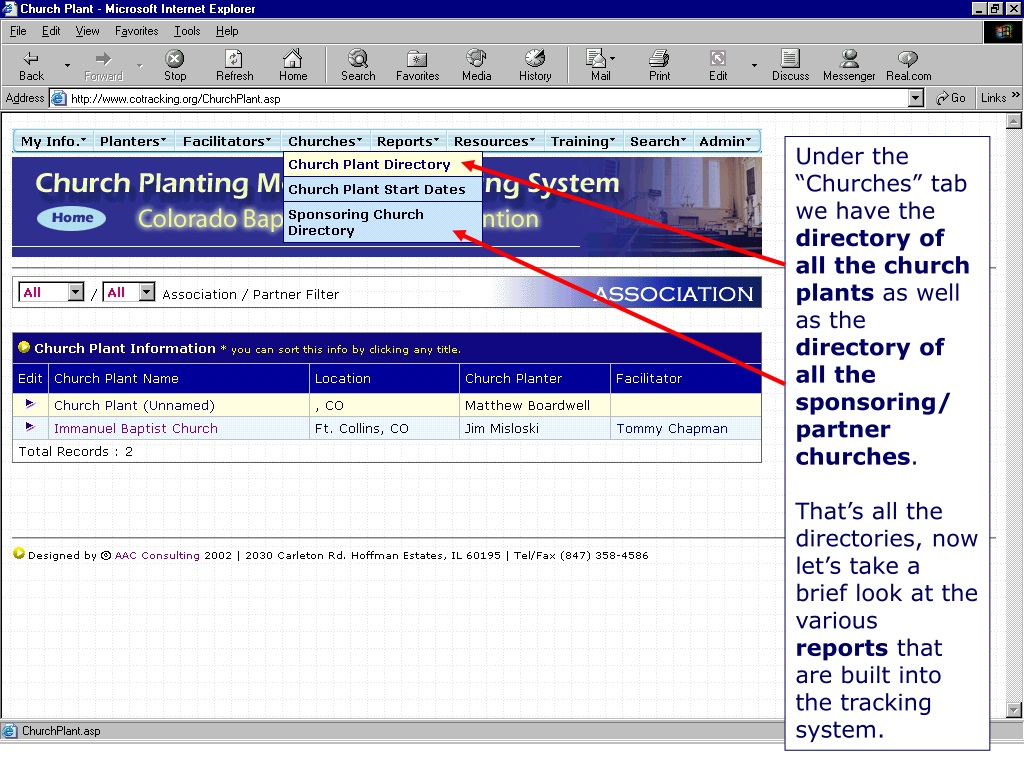
Task: Select Sponsoring Church Directory menu item
Action: [x=383, y=223]
